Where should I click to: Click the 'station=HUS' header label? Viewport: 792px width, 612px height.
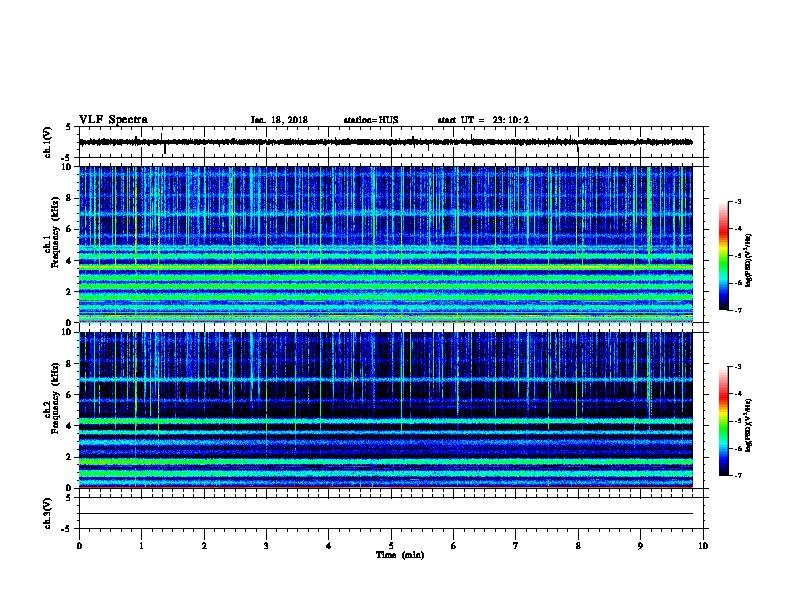[x=371, y=120]
